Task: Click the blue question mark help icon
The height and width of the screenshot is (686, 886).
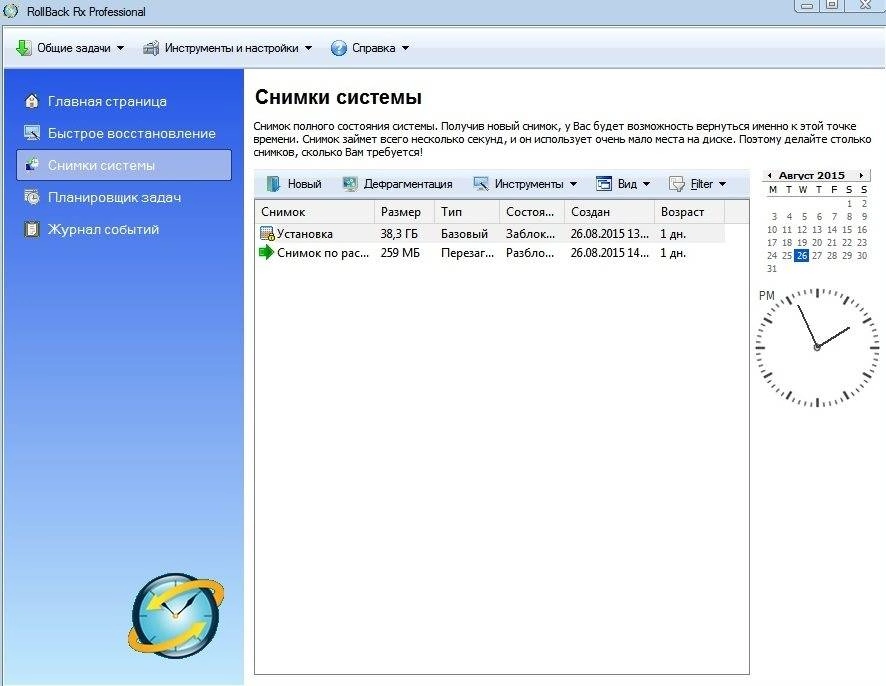Action: click(x=338, y=48)
